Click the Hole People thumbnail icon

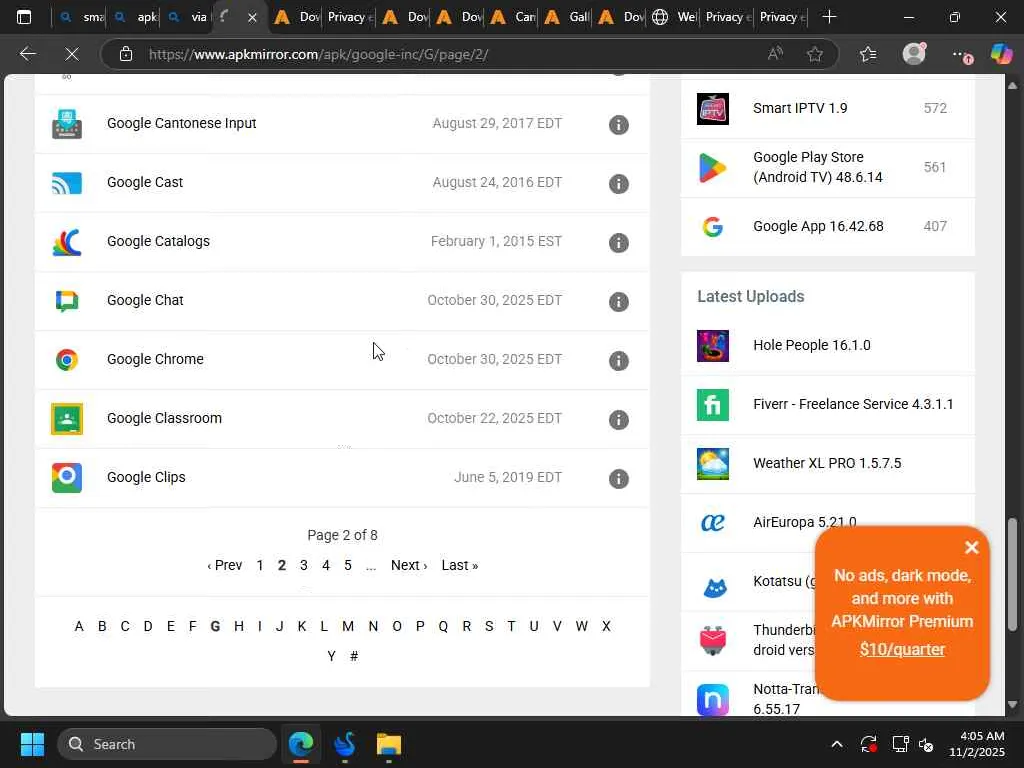712,345
